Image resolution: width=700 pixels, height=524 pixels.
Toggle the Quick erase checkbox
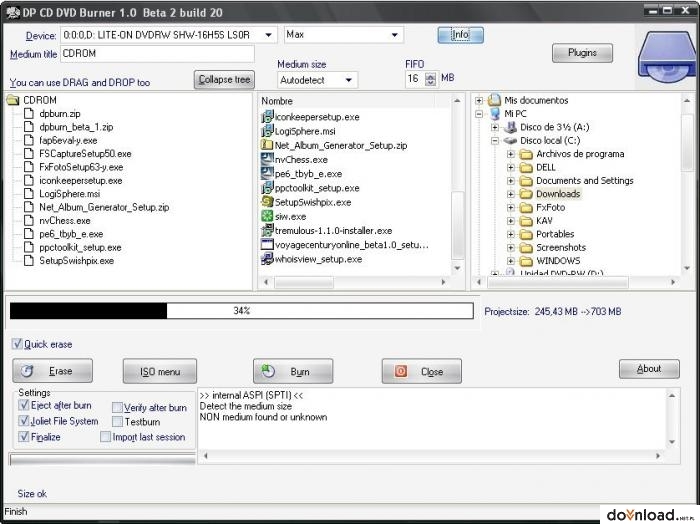click(17, 344)
